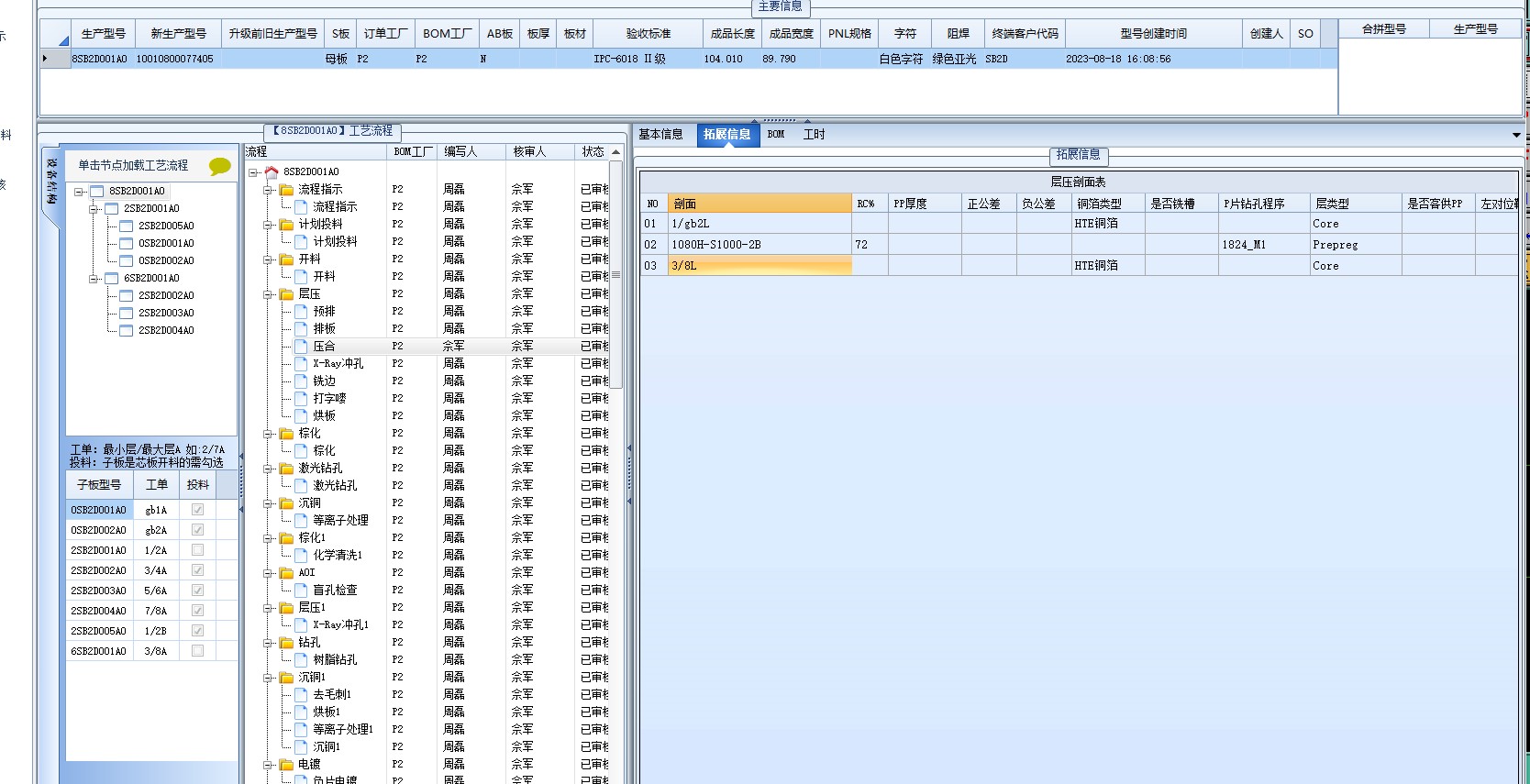Tick the checkbox for tree node 8SB2D001A0

pyautogui.click(x=97, y=191)
